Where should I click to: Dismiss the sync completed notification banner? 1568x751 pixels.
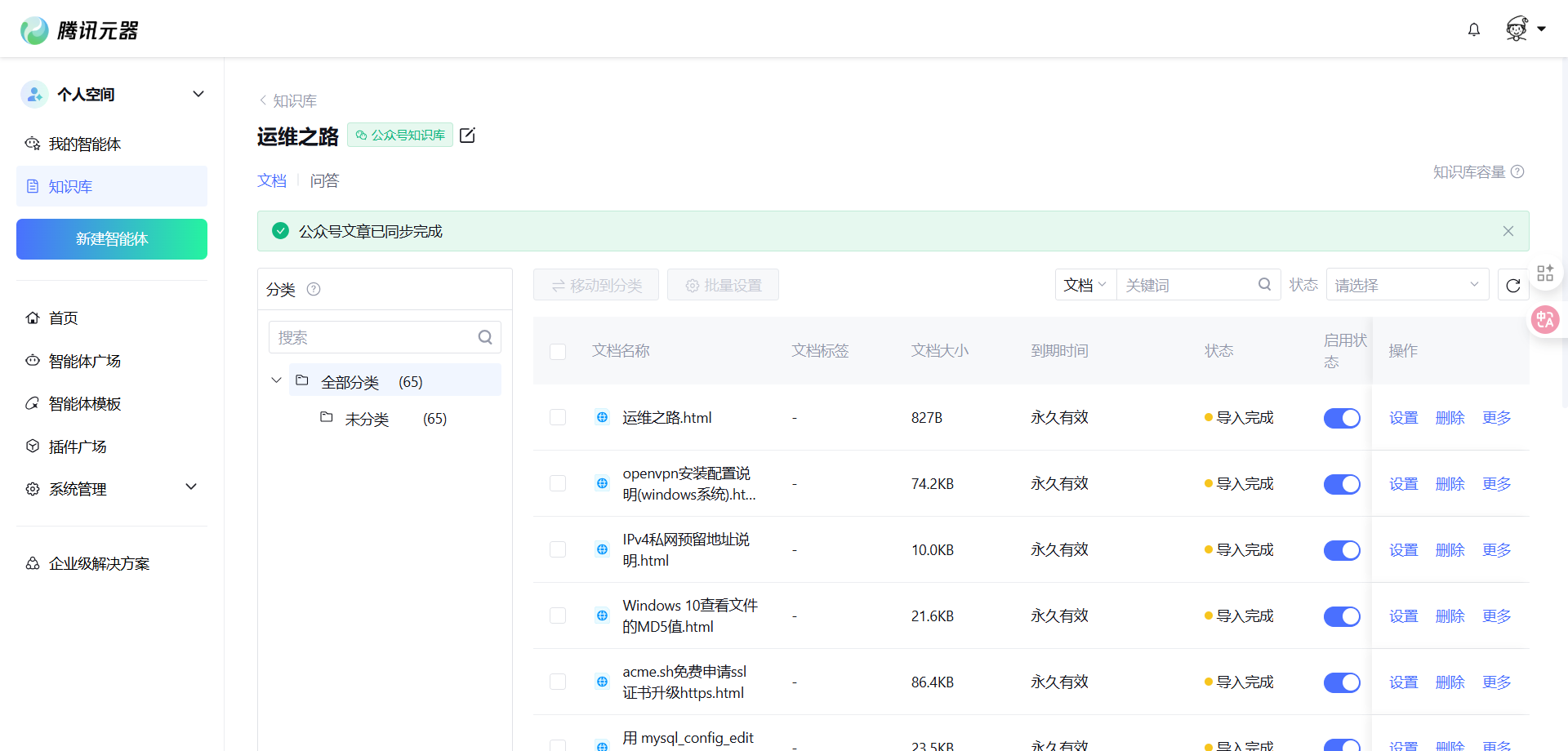(x=1508, y=232)
